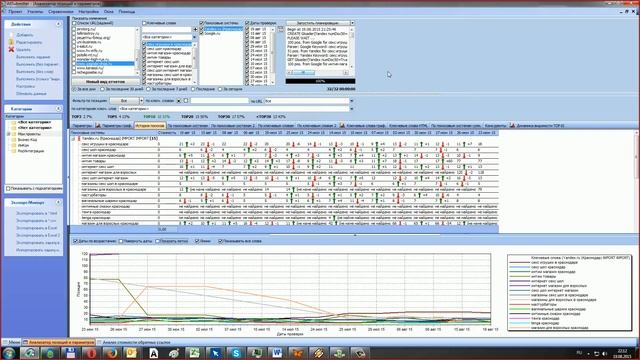Click the add icon beside Добавить
This screenshot has width=640, height=360.
pyautogui.click(x=11, y=35)
